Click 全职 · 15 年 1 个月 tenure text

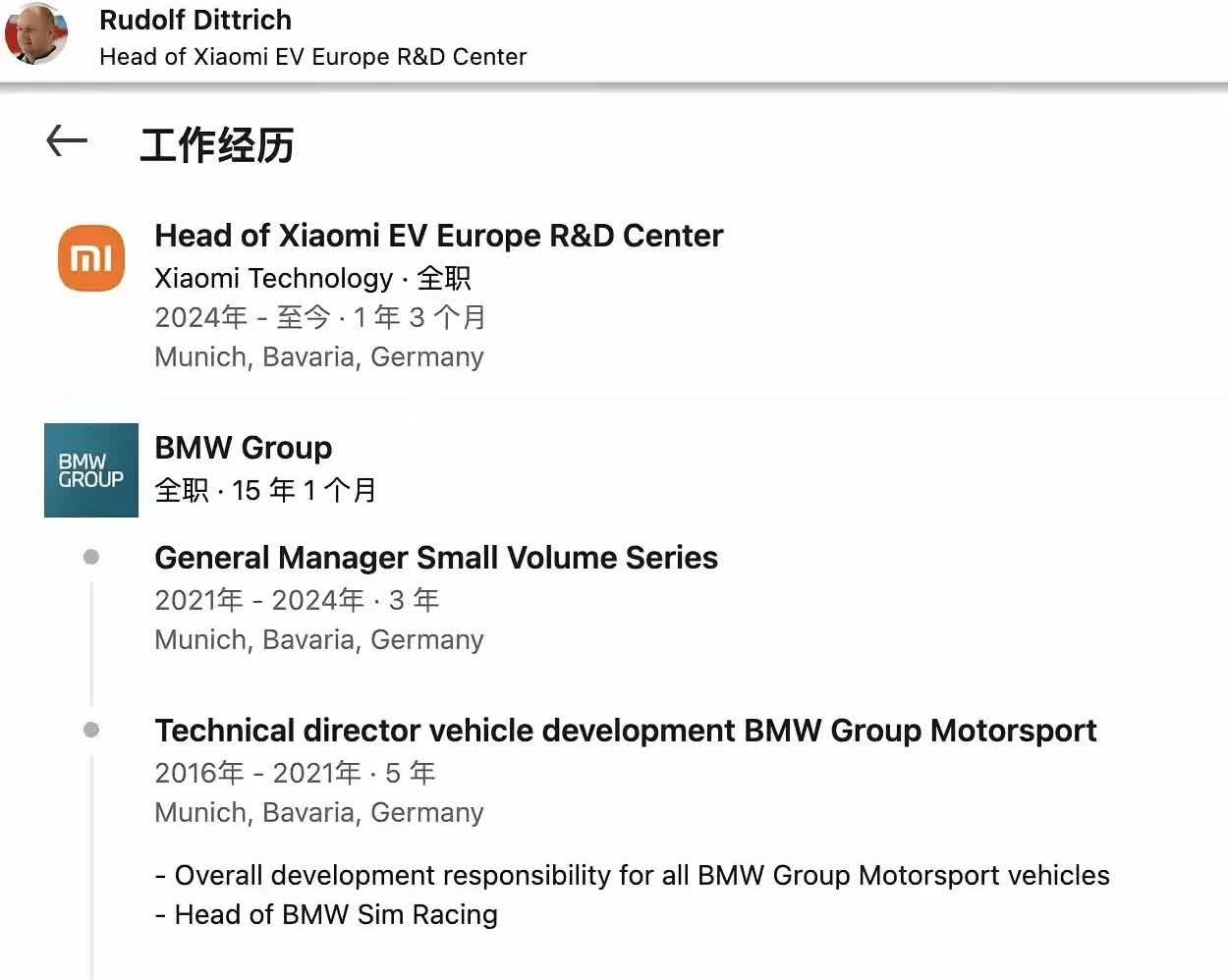(265, 490)
